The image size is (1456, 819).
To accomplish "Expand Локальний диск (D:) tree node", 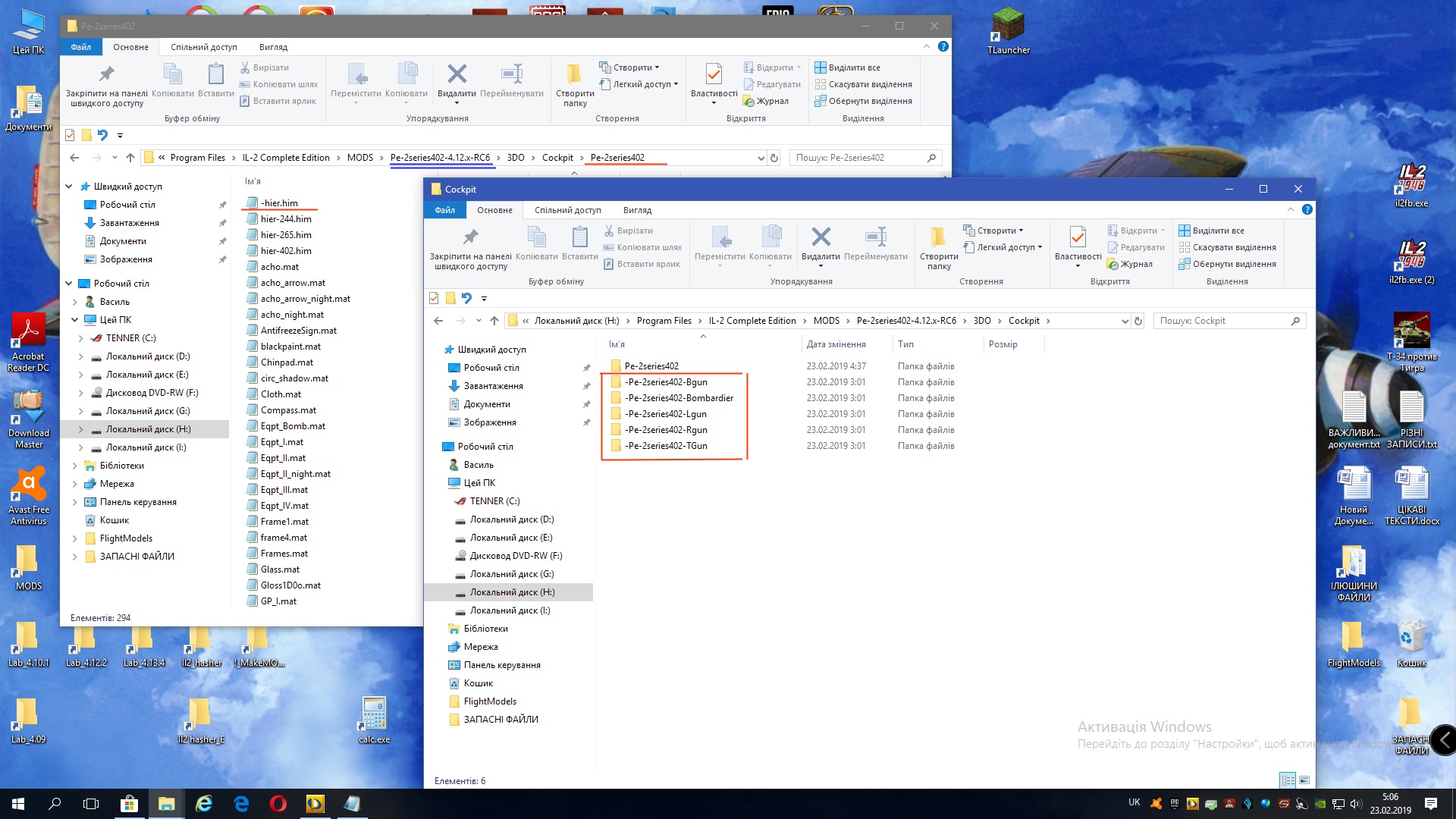I will (81, 356).
